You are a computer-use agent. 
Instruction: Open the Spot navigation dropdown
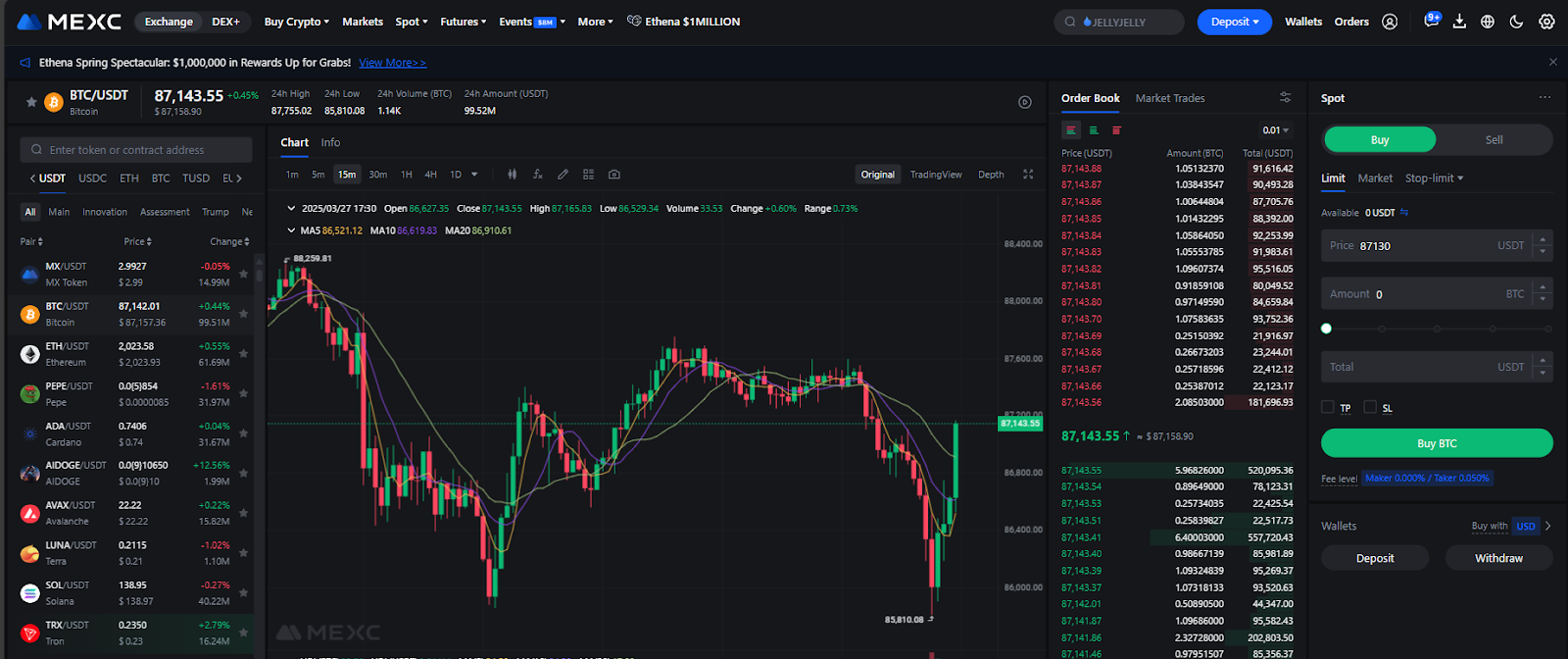tap(412, 22)
